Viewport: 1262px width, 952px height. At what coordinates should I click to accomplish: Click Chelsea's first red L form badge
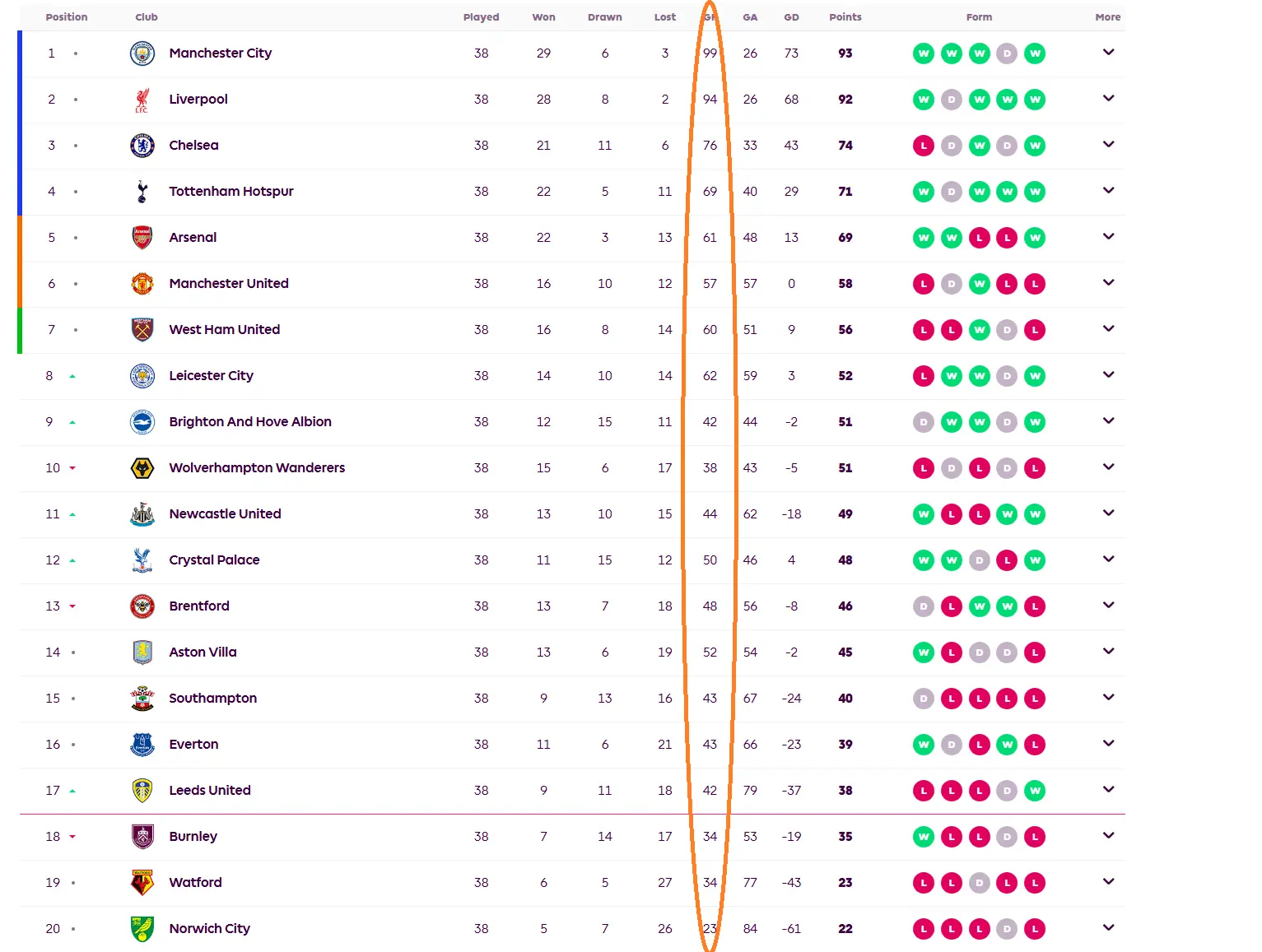pos(924,146)
